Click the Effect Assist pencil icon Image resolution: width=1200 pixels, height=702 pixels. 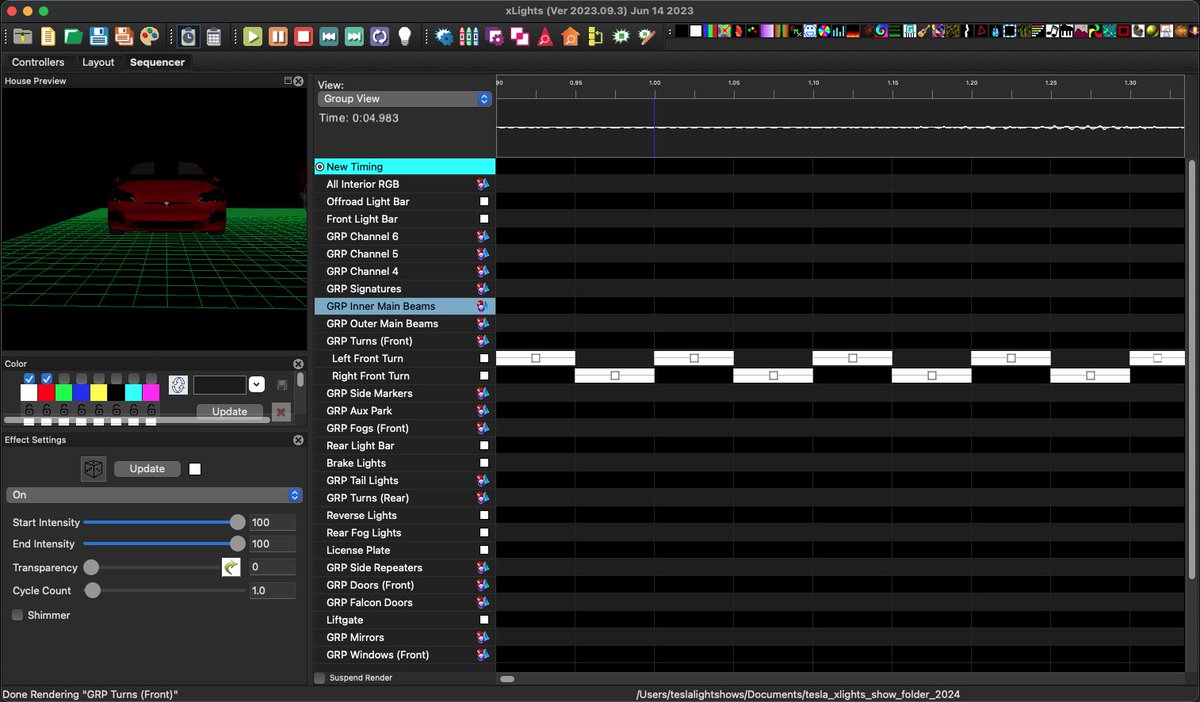(x=647, y=36)
